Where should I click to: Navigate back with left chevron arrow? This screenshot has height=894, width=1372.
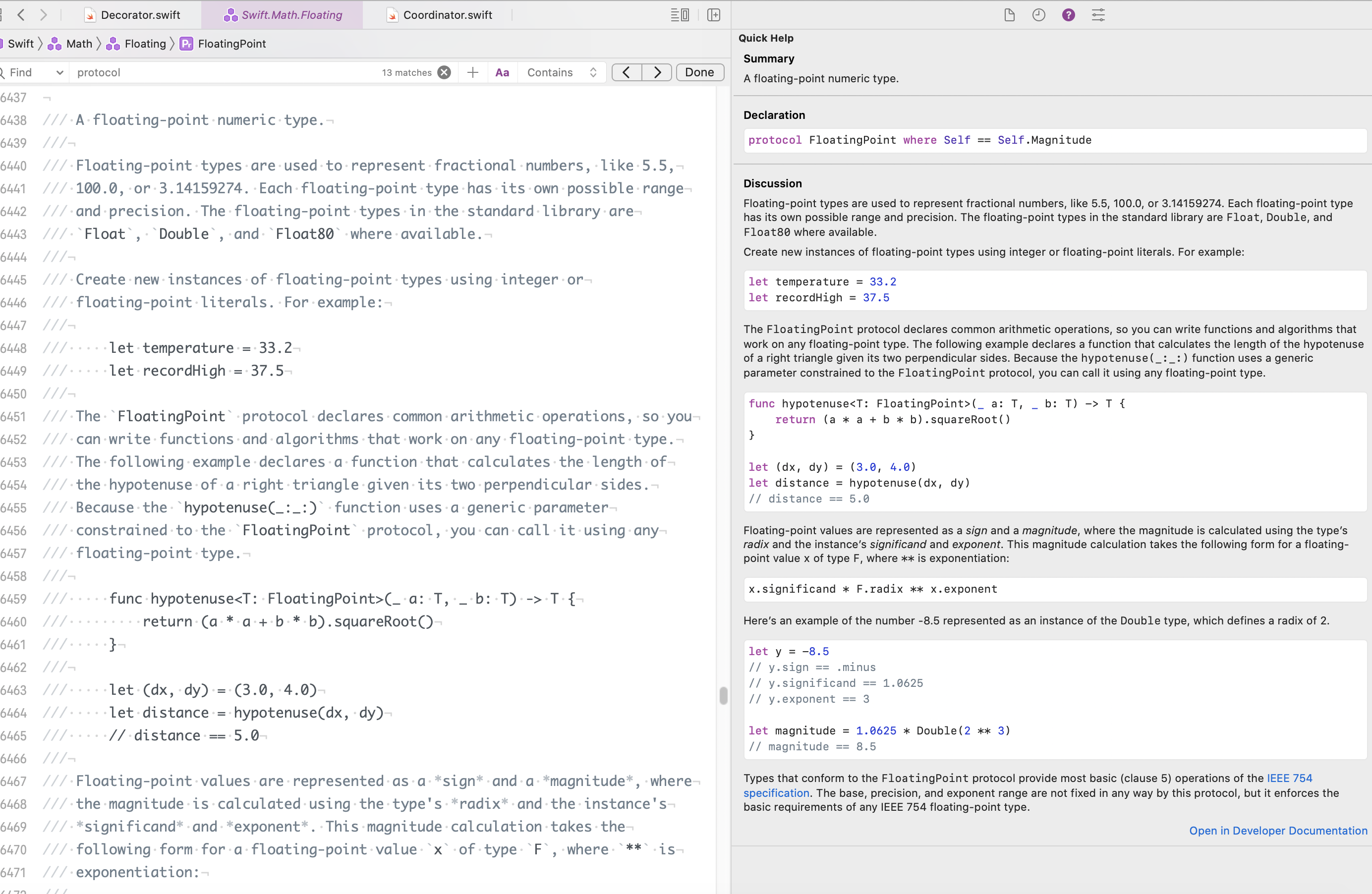pos(21,15)
